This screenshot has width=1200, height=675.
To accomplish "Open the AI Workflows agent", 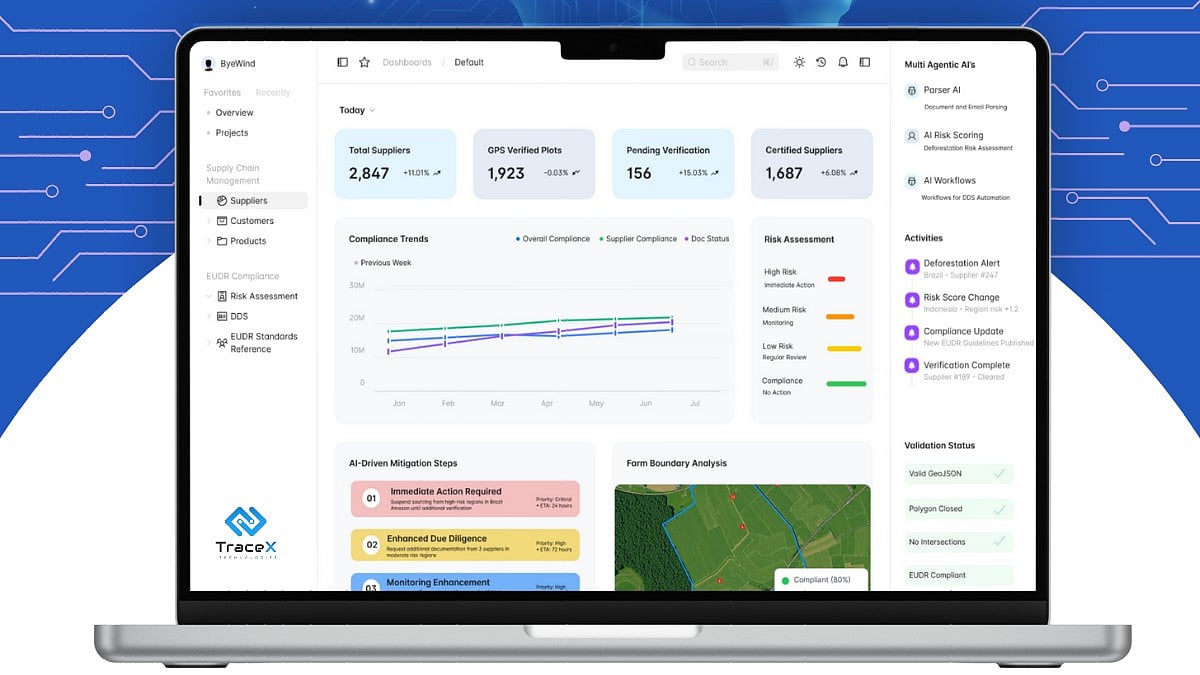I will click(950, 181).
